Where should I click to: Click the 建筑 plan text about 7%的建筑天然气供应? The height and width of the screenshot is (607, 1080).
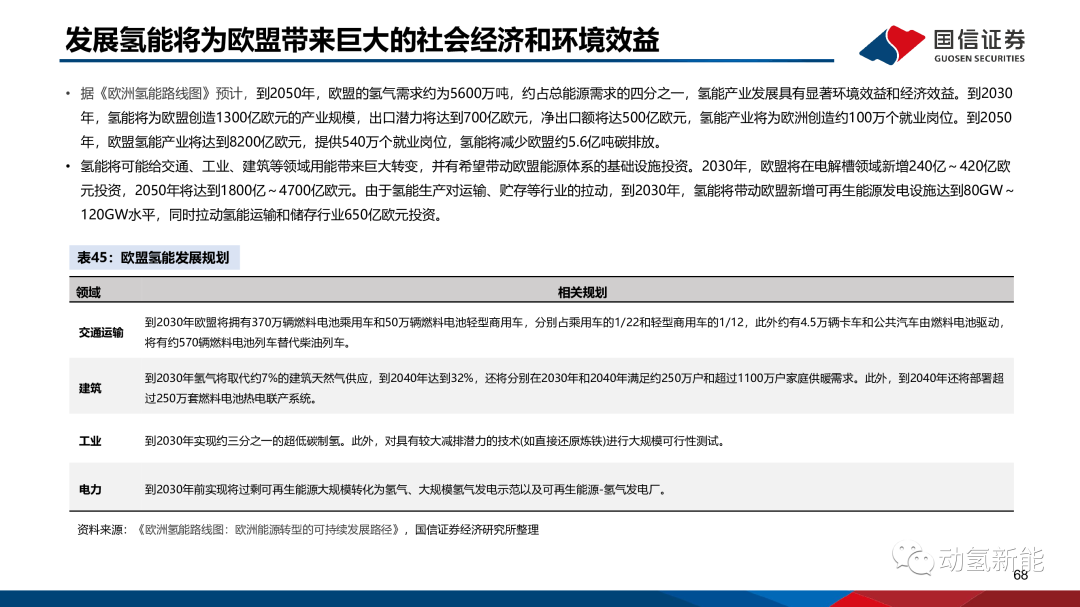[574, 388]
